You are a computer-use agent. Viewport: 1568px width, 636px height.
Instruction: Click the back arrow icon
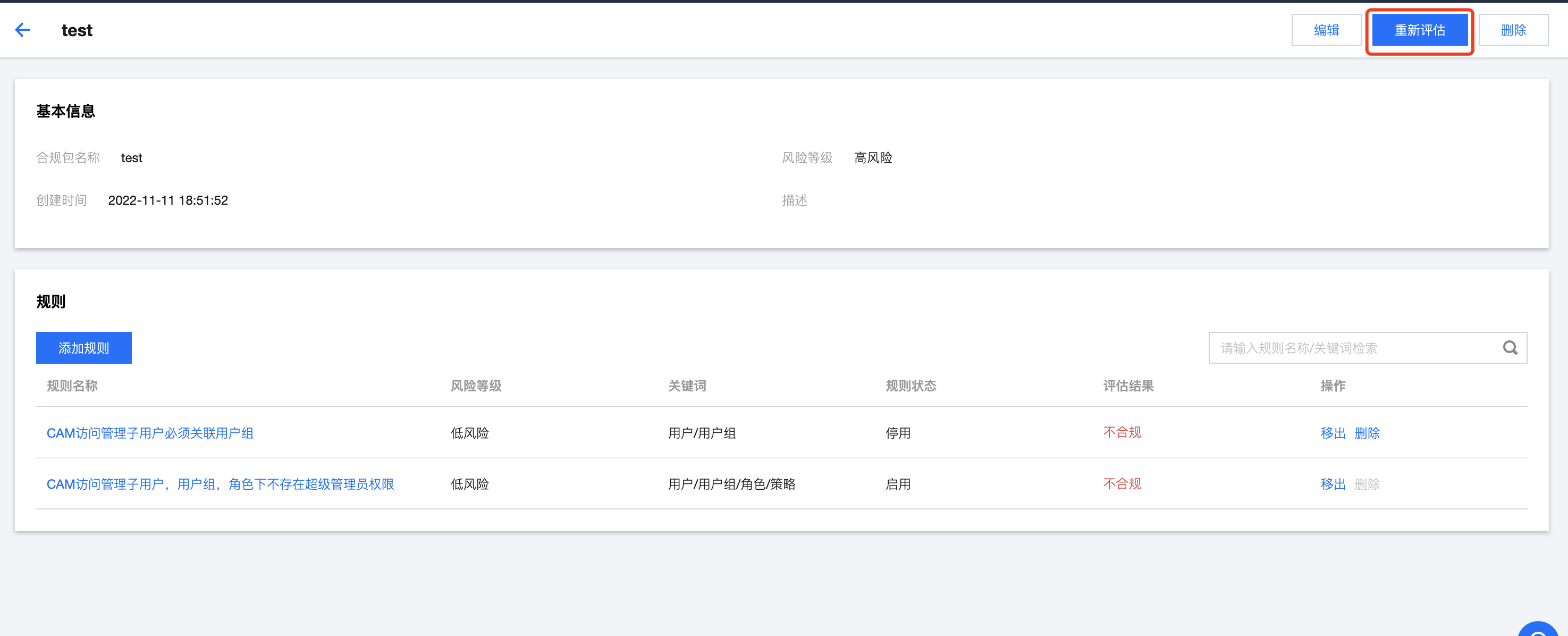pyautogui.click(x=22, y=30)
